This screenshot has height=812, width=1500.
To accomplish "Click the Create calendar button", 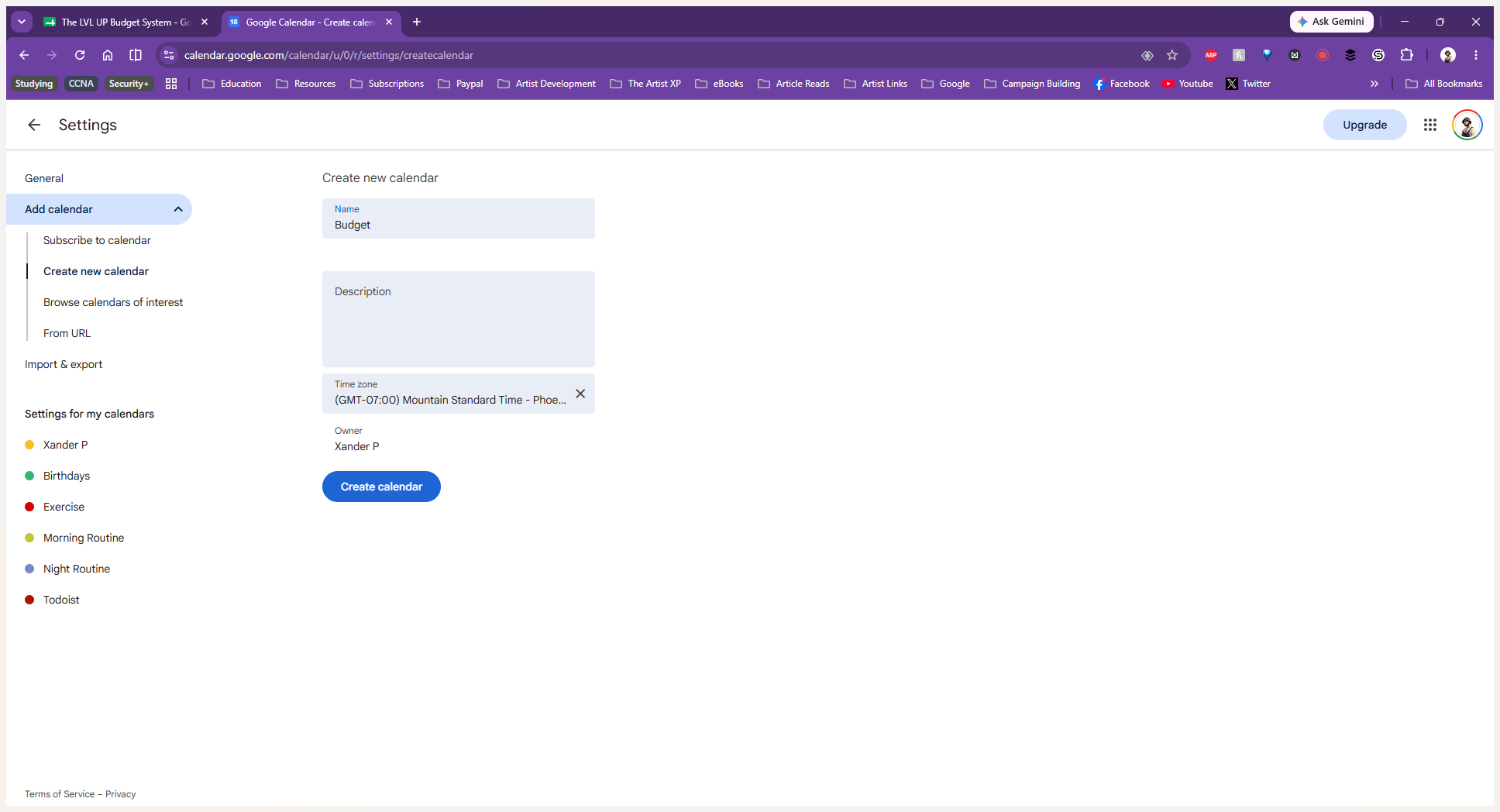I will [x=381, y=487].
